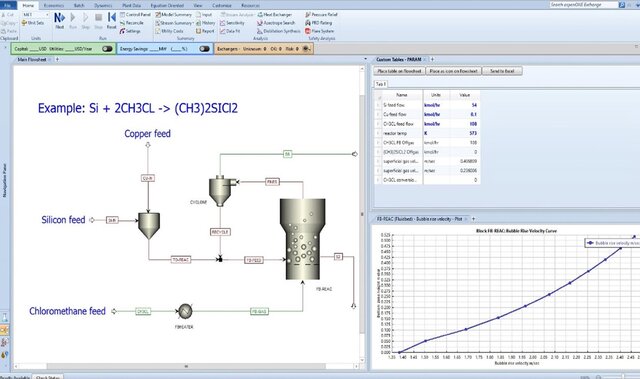The height and width of the screenshot is (379, 640).
Task: Toggle the Capital cost economics switch
Action: pyautogui.click(x=107, y=49)
